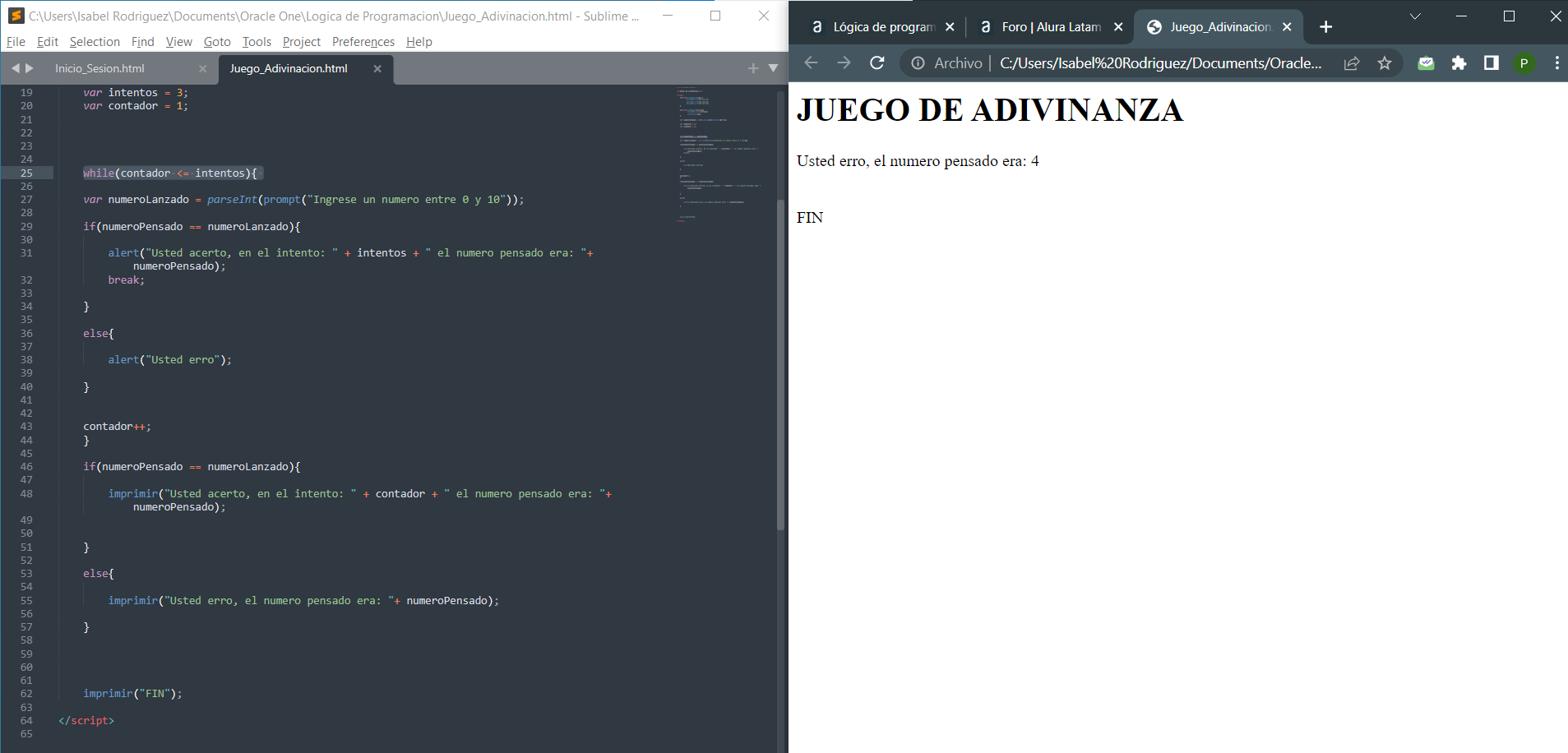Open the Help menu in Sublime Text

(x=419, y=42)
